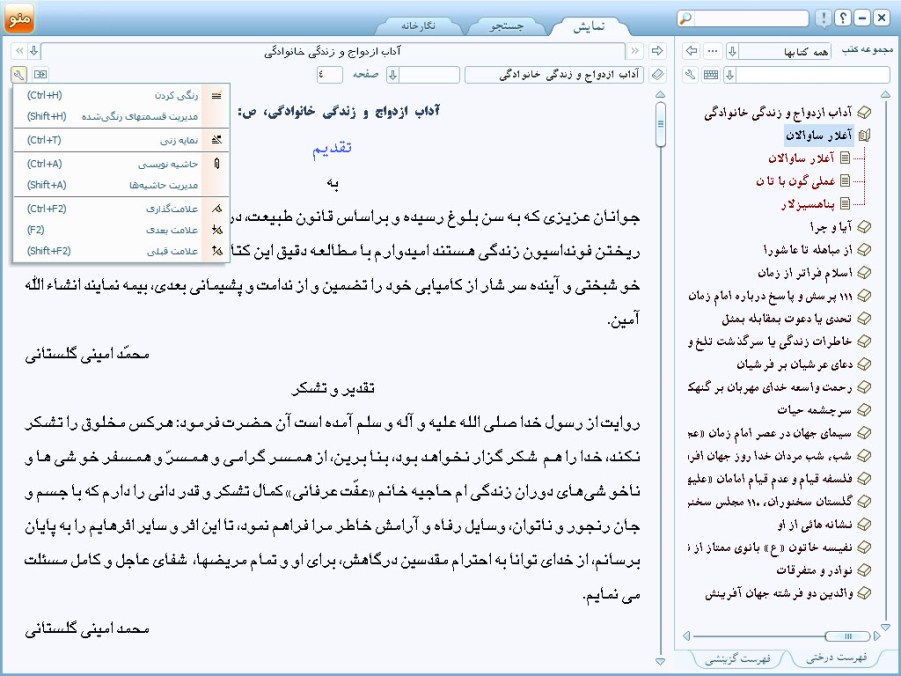Collapse the open-book icon of آغلار ساوالان
Viewport: 901px width, 676px height.
[864, 135]
